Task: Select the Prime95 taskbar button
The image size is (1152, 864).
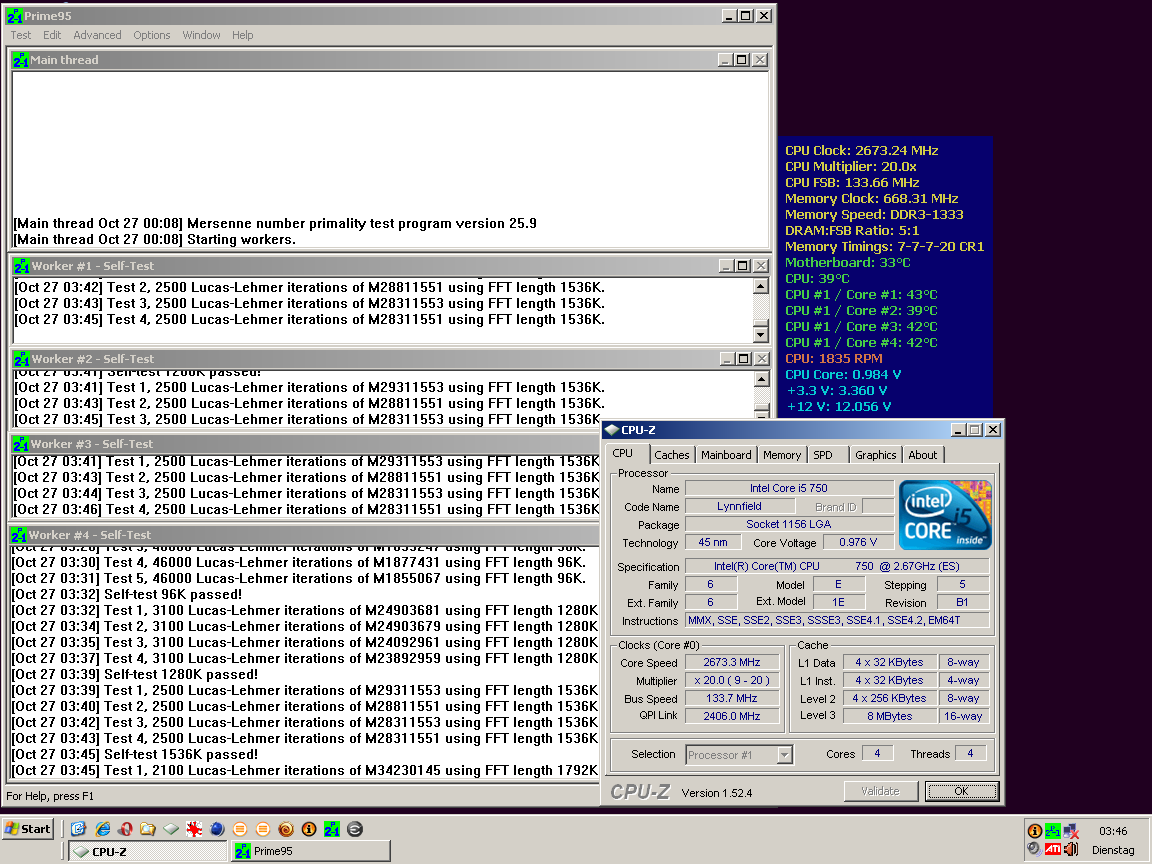Action: pyautogui.click(x=310, y=851)
